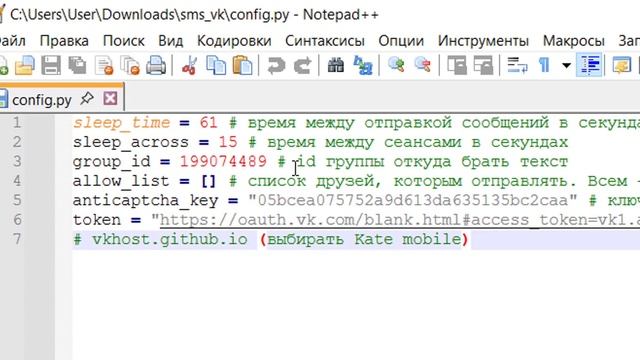The width and height of the screenshot is (640, 360).
Task: Toggle the Indent Guide toolbar icon
Action: 590,65
